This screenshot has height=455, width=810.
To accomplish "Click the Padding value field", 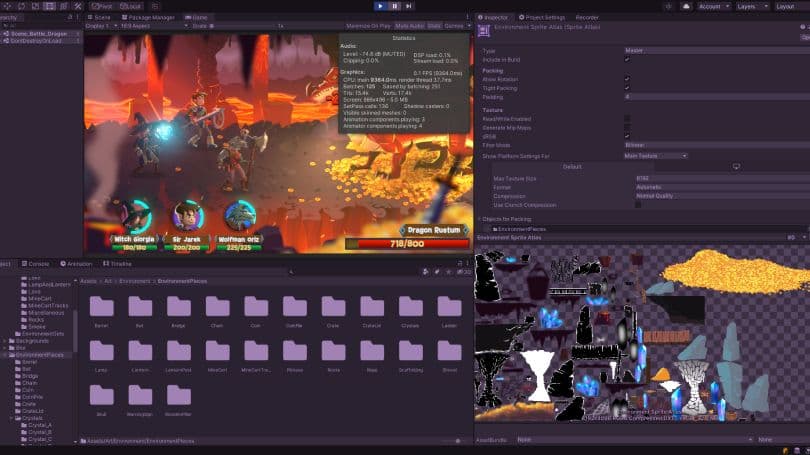I will (717, 97).
